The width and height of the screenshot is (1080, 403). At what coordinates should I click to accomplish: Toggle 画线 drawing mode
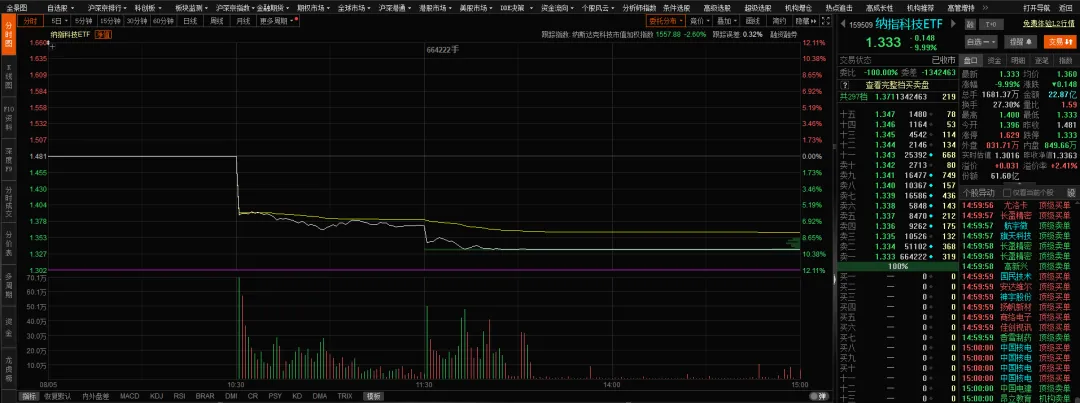(x=752, y=21)
